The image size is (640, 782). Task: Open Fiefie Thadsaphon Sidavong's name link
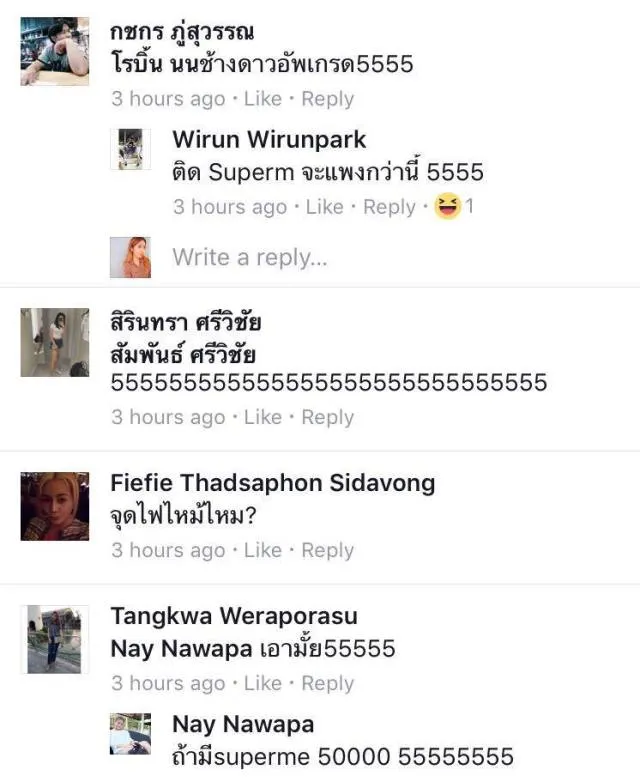pos(273,483)
